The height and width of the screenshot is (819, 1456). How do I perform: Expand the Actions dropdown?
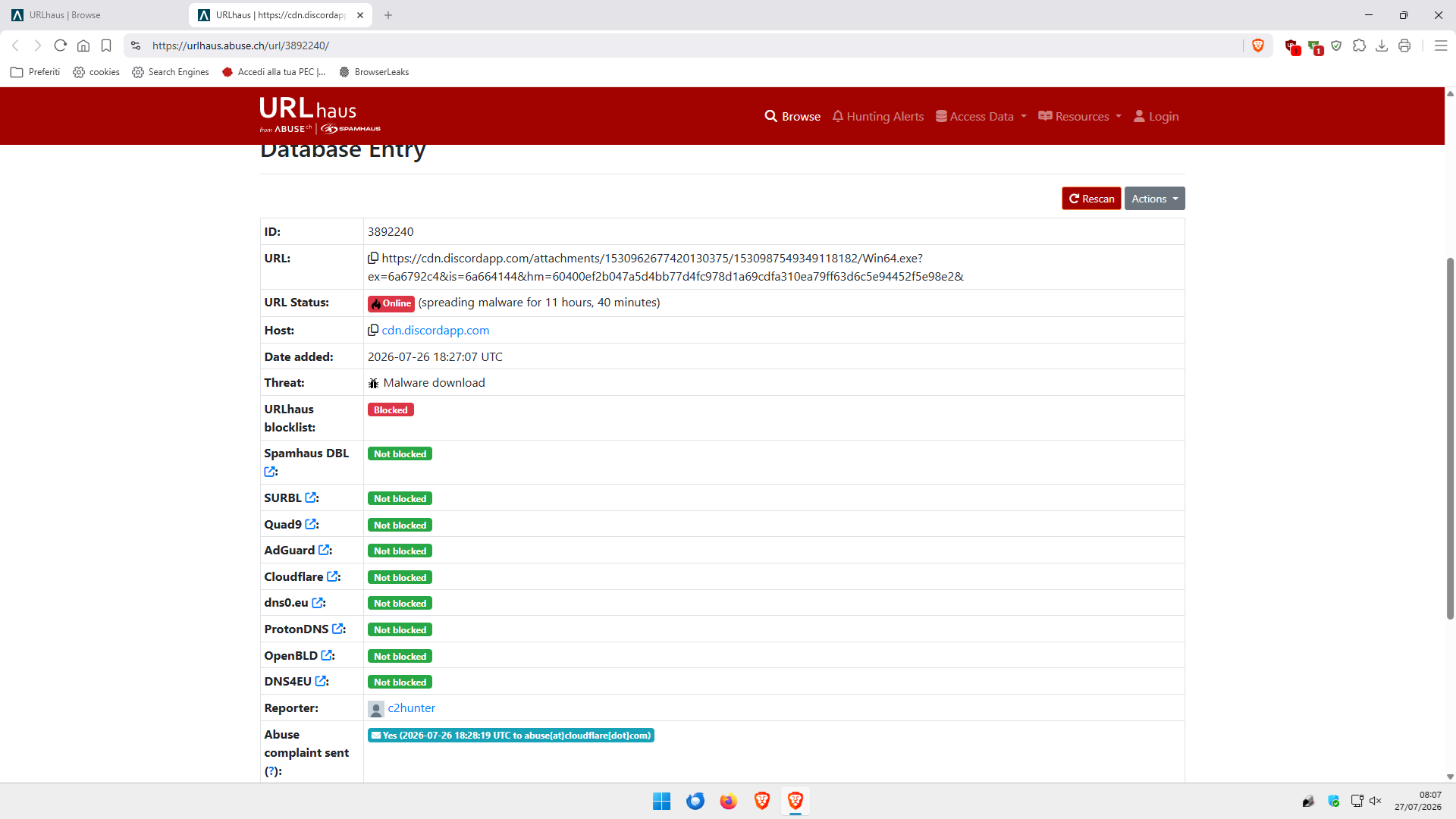coord(1154,199)
